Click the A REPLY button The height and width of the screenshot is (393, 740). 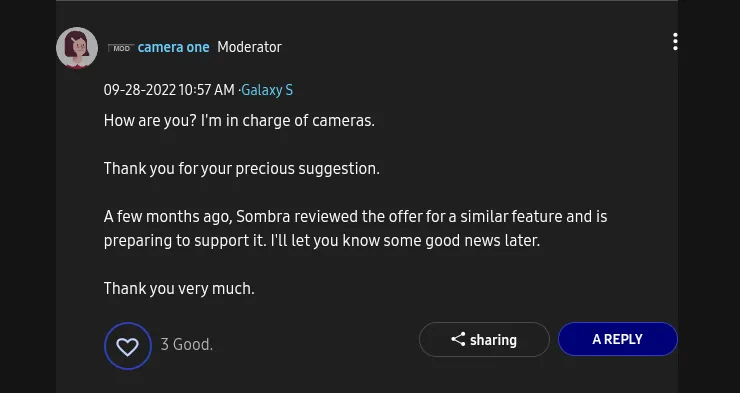(x=618, y=339)
